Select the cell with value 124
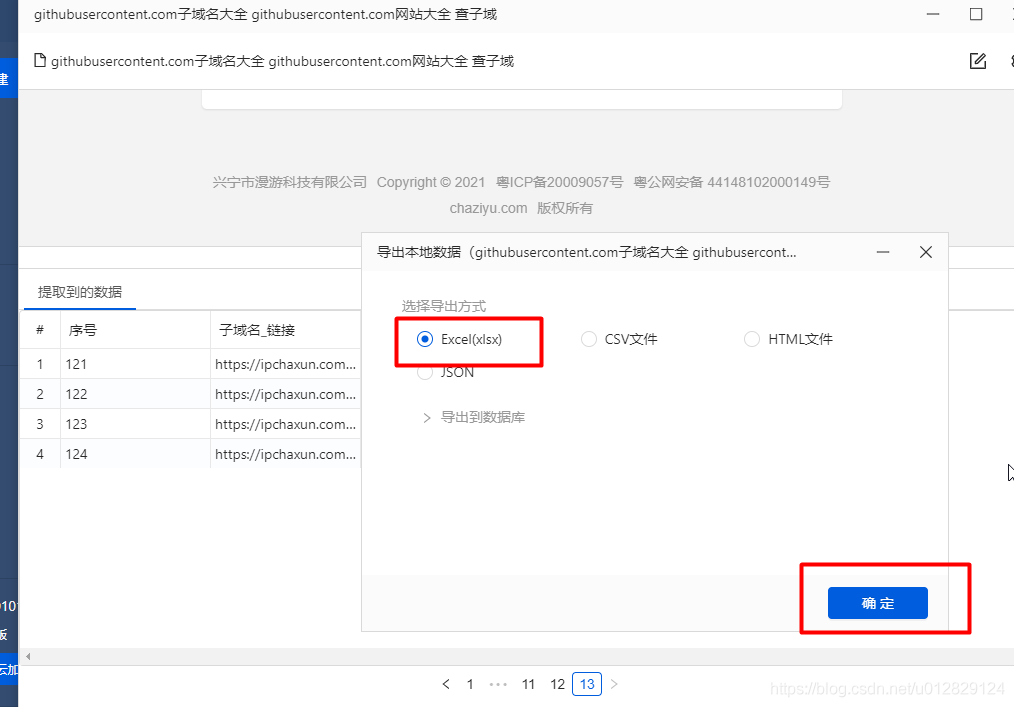The height and width of the screenshot is (707, 1014). pos(135,454)
